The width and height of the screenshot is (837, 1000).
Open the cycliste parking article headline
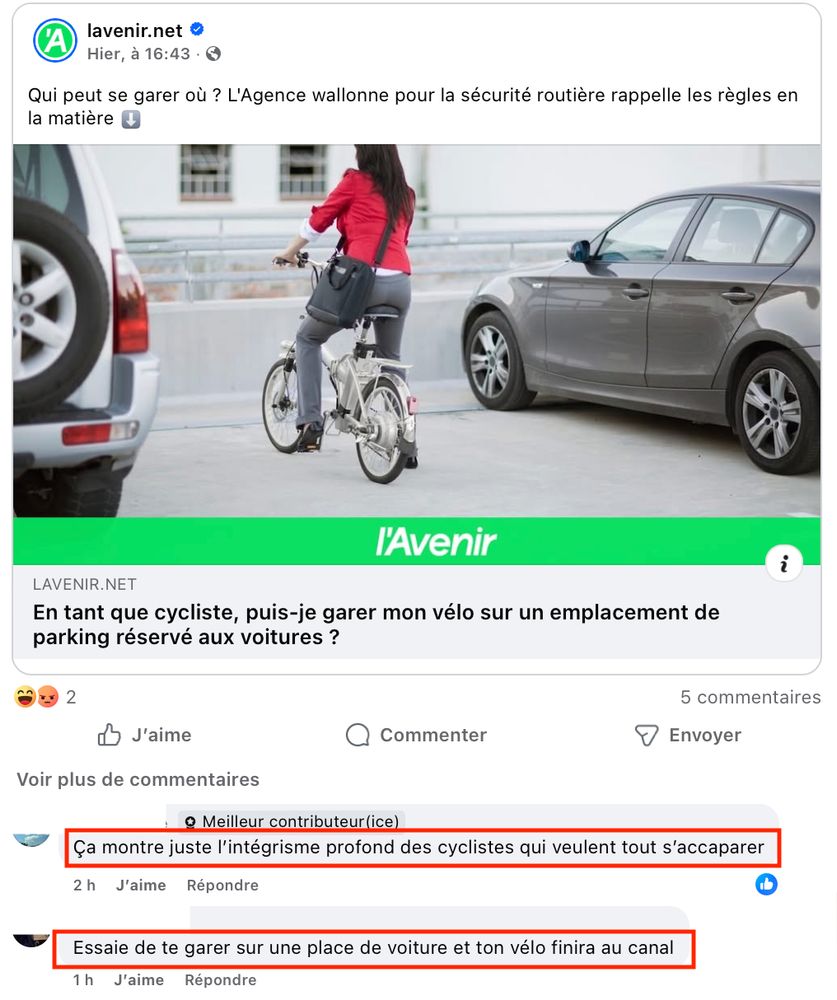tap(376, 624)
